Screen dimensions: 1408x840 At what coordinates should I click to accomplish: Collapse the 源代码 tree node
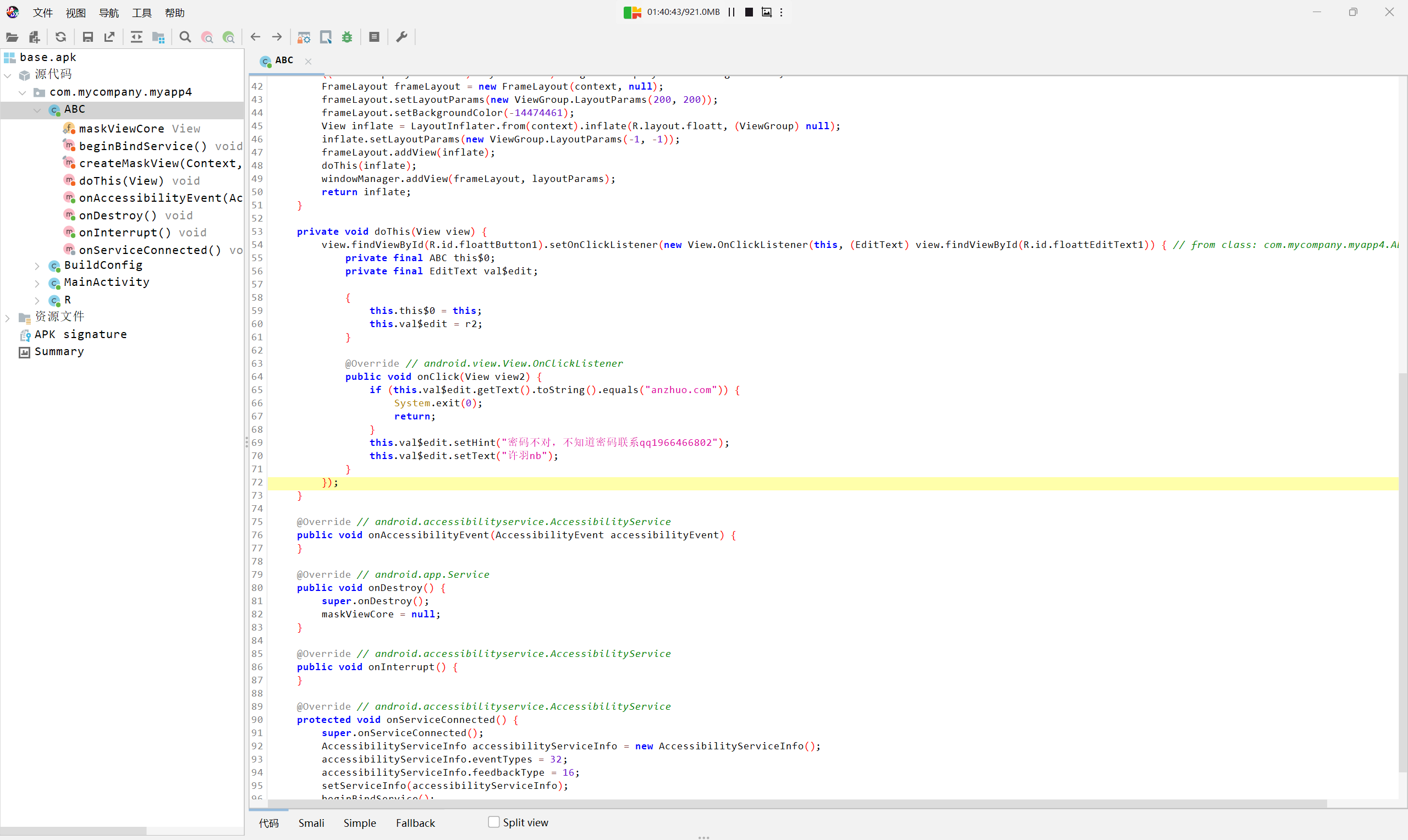click(8, 75)
